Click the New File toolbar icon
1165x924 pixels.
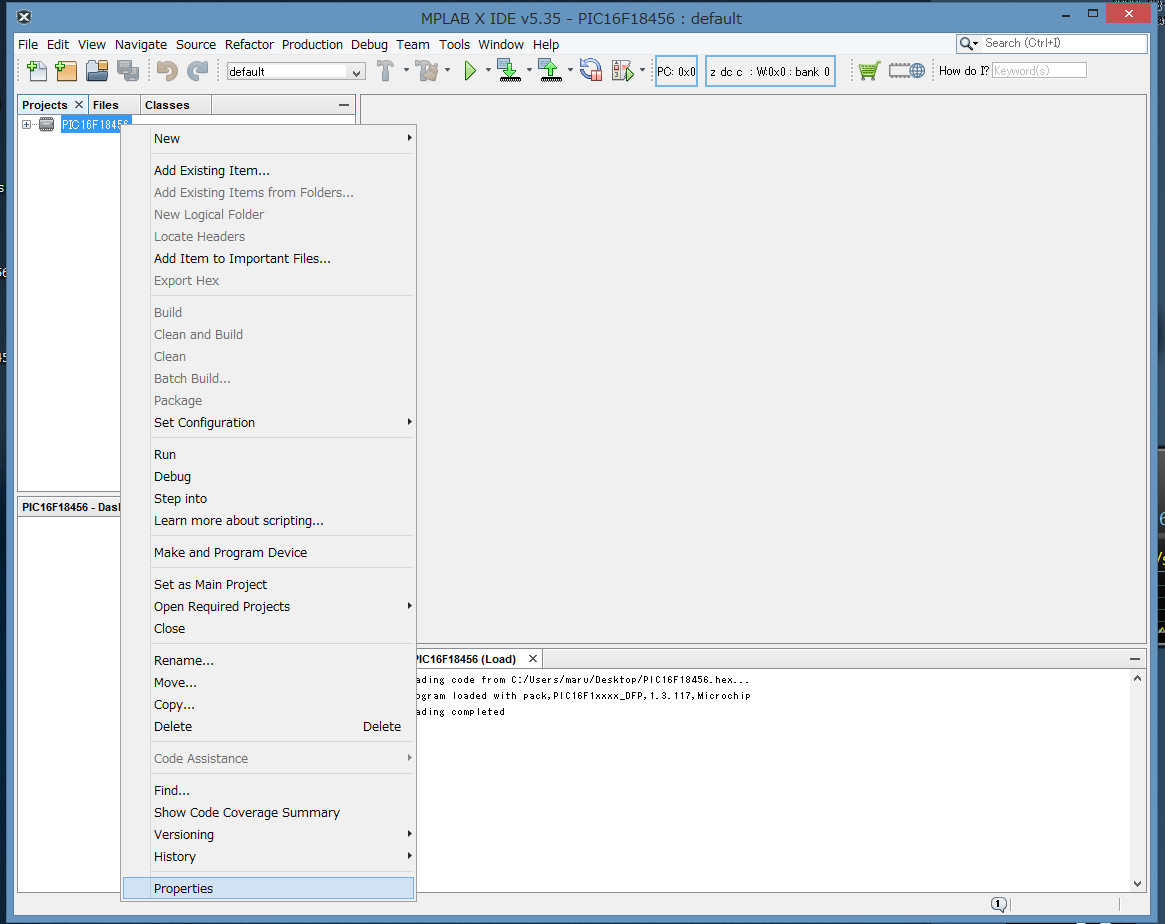(x=36, y=71)
